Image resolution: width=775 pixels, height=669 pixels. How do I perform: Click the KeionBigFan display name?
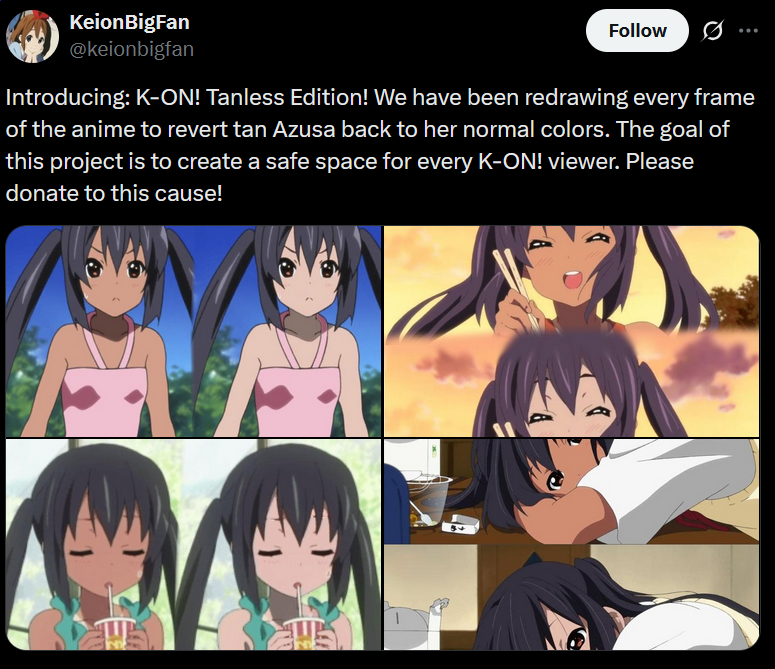(129, 22)
